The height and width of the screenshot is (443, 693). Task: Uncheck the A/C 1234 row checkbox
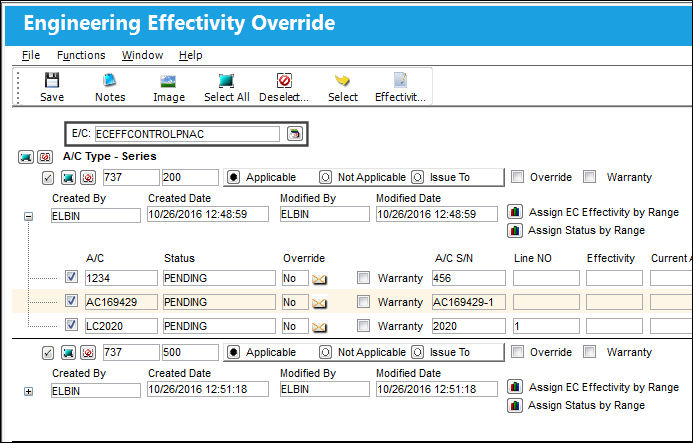coord(71,277)
